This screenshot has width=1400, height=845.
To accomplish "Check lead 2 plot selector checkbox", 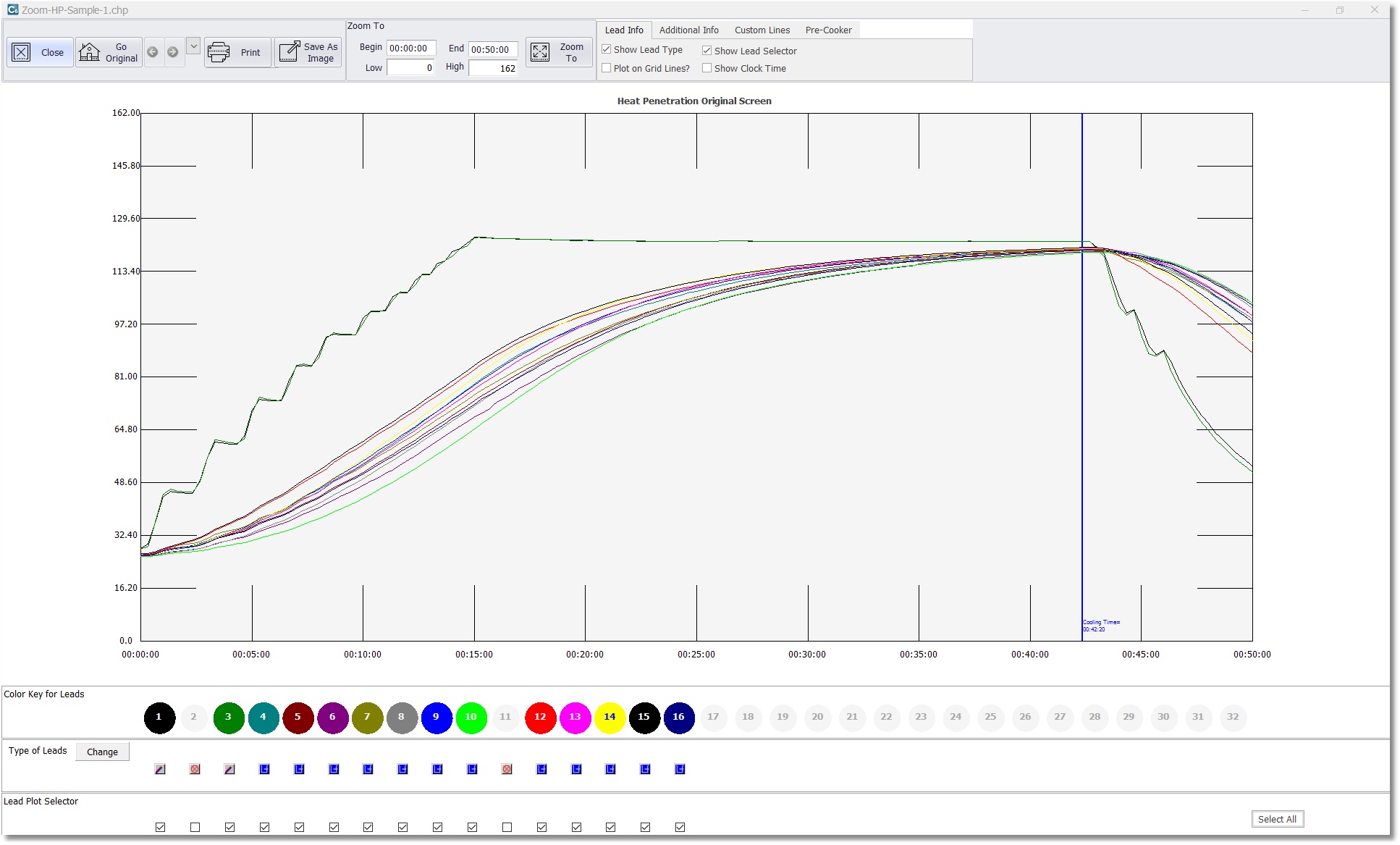I will coord(195,827).
